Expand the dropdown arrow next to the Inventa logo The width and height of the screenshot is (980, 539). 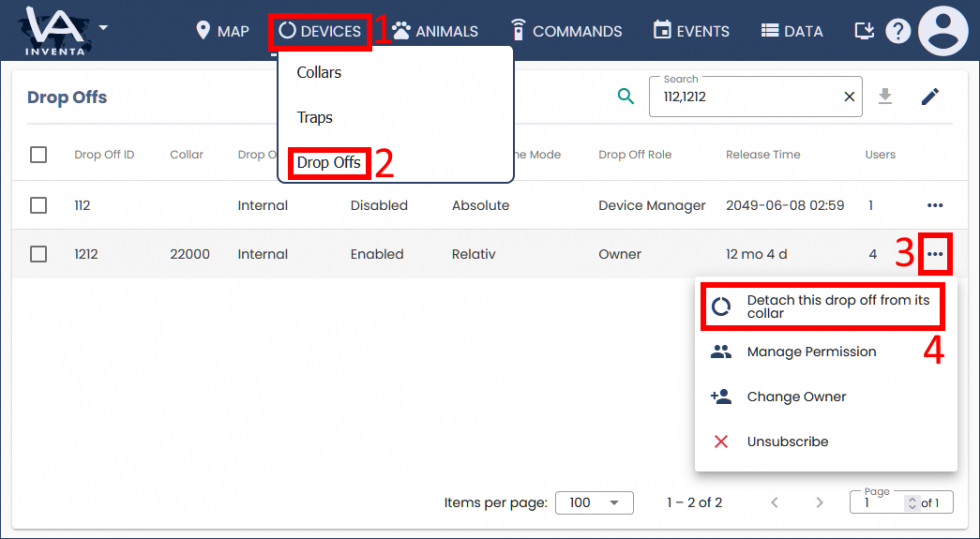point(103,26)
